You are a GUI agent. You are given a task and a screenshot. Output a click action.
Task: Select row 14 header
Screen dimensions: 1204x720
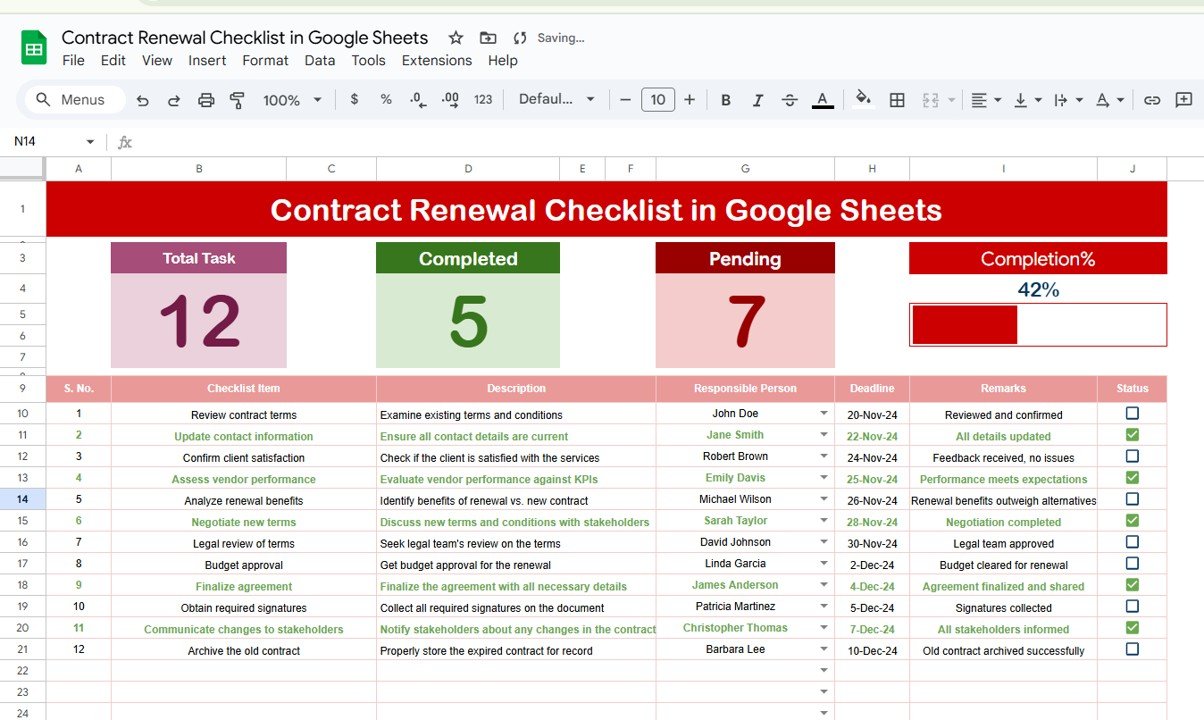[23, 500]
